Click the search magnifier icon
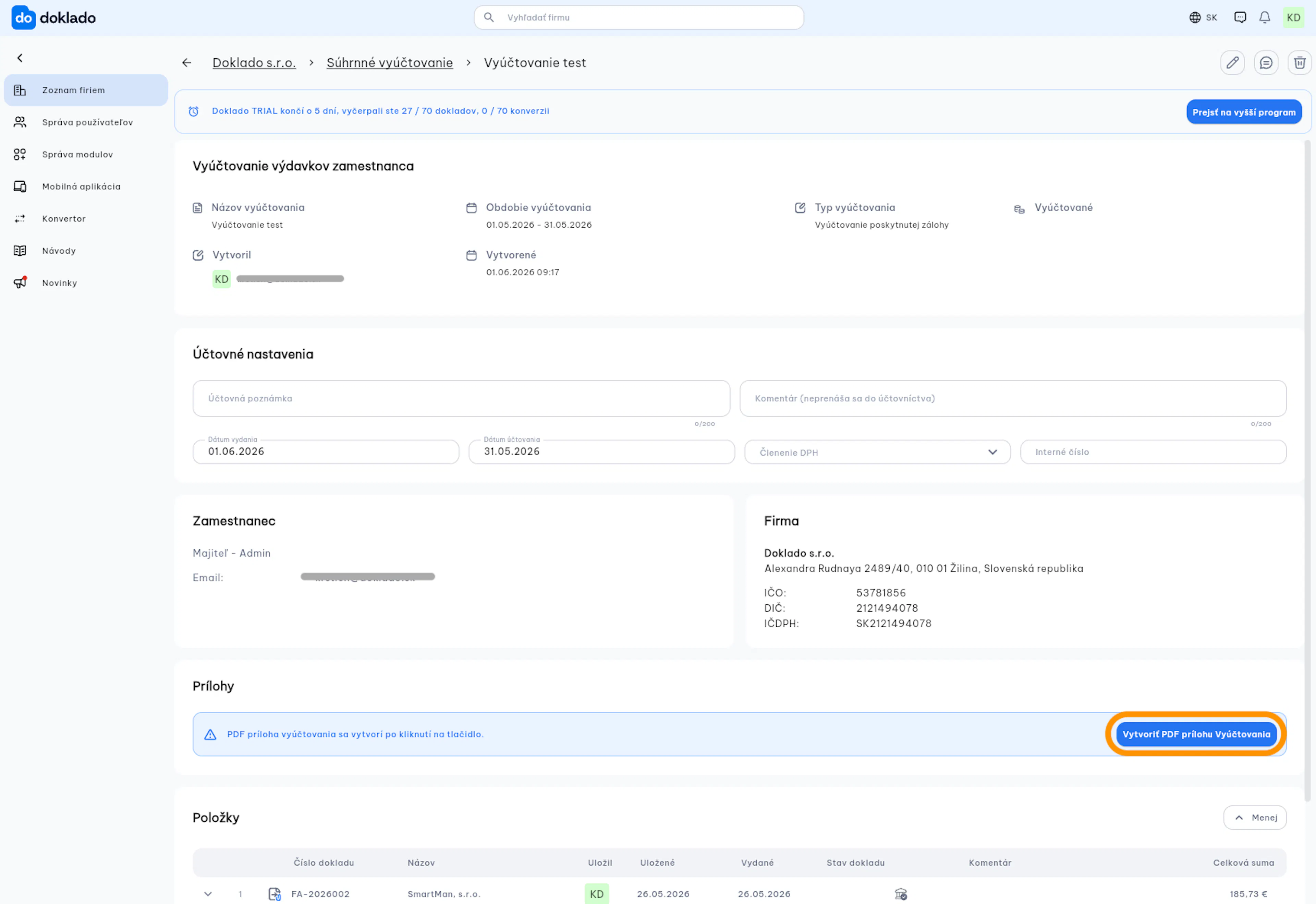 (x=489, y=17)
